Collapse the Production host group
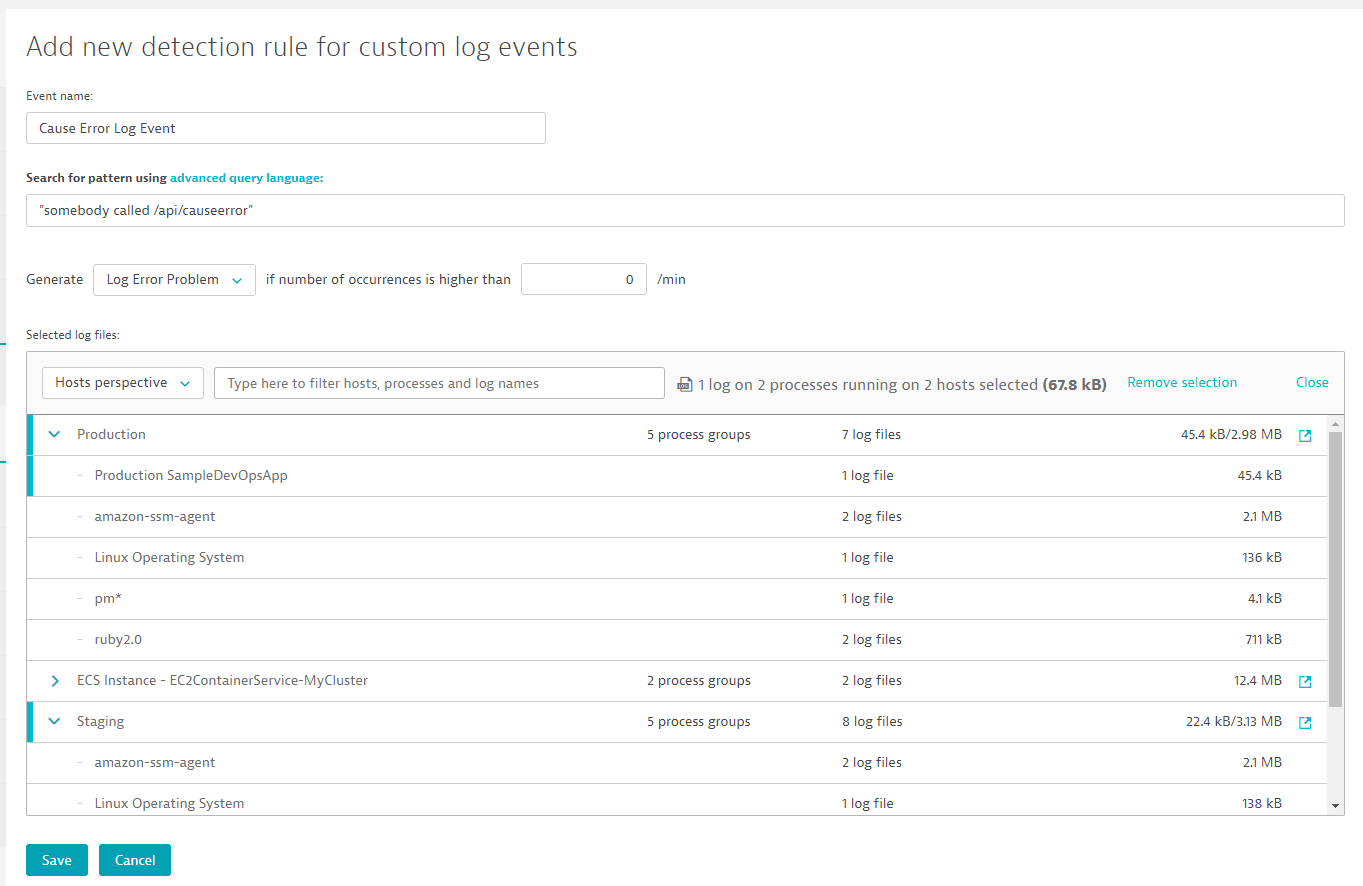Screen dimensions: 1363x886 pos(55,435)
